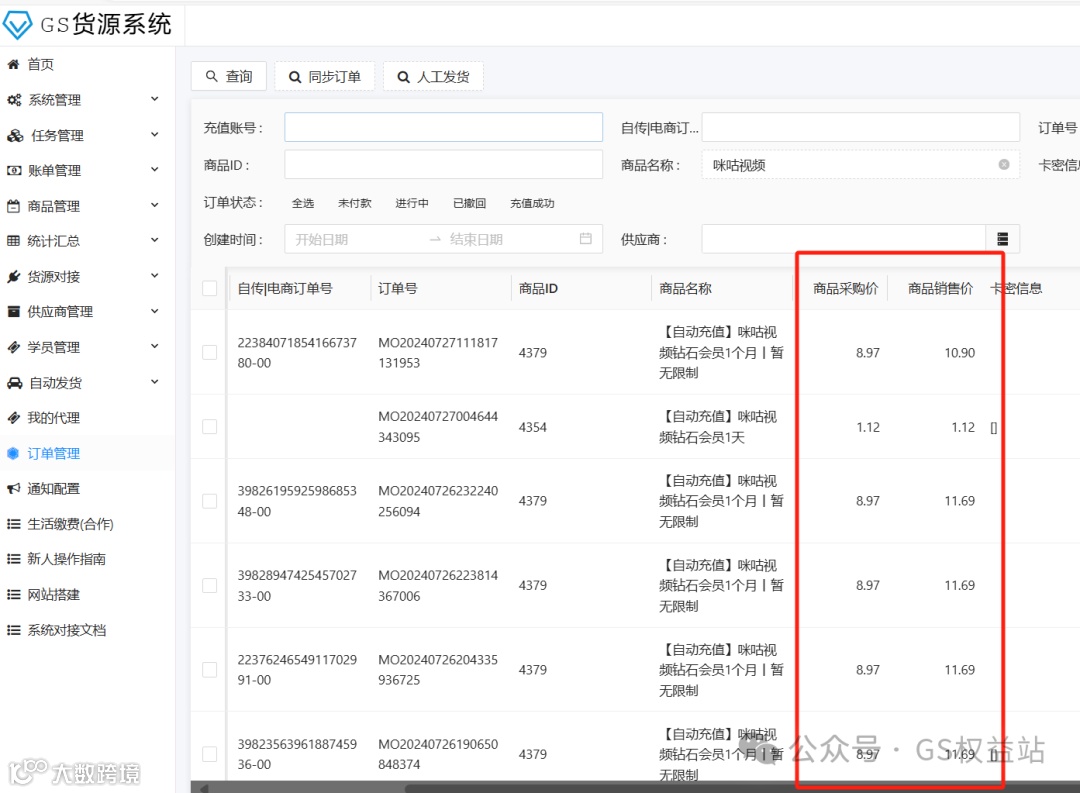The width and height of the screenshot is (1080, 793).
Task: Click the 货源对接 plug icon
Action: point(13,277)
